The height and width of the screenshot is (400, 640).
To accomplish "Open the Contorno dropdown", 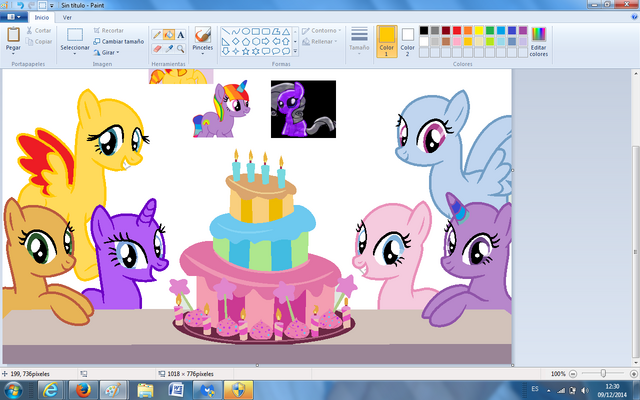I will click(322, 31).
